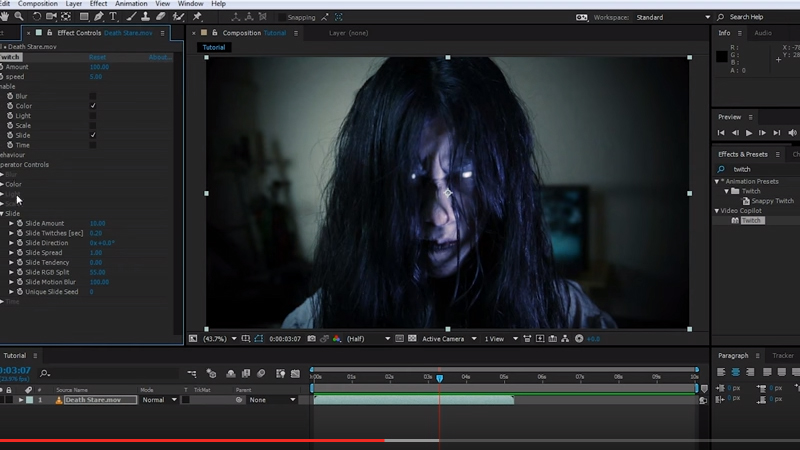This screenshot has width=800, height=450.
Task: Select the Horizontal Type tool
Action: (114, 17)
